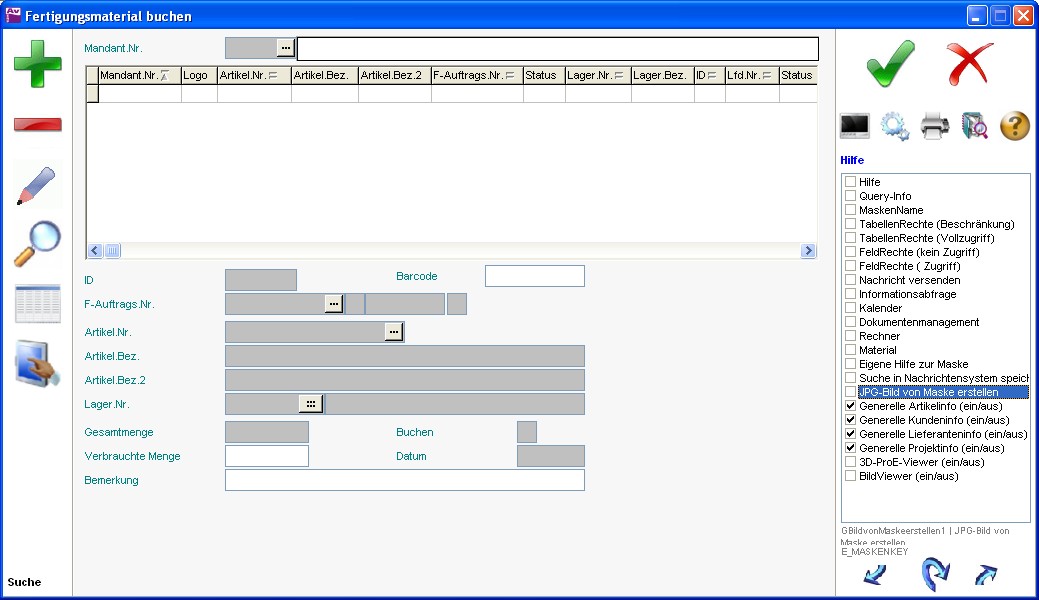Click the printer icon
The width and height of the screenshot is (1039, 600).
click(934, 126)
